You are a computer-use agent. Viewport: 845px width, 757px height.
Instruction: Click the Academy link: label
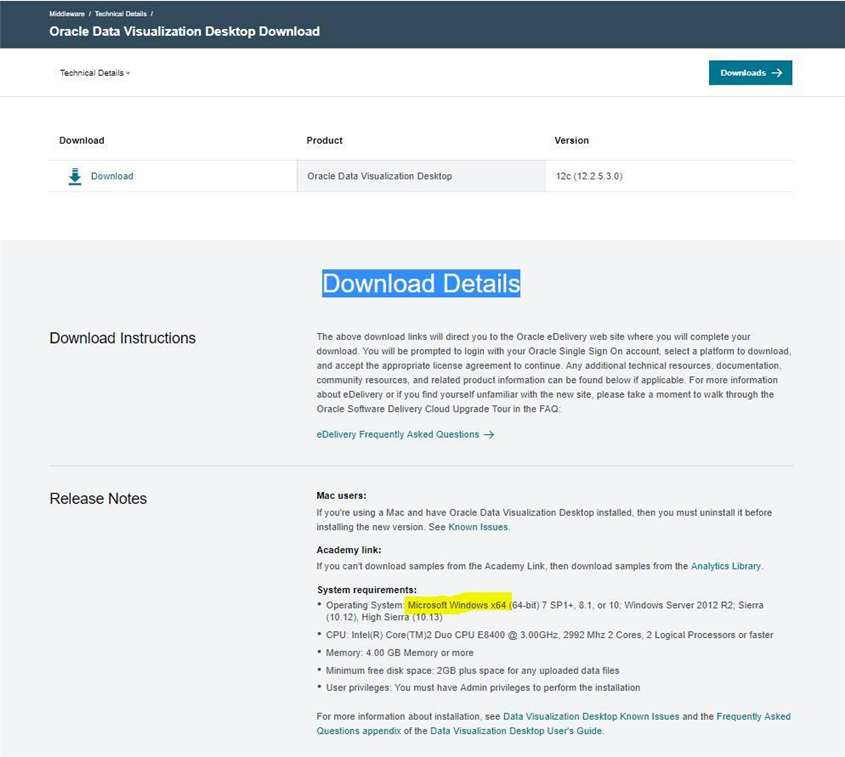click(x=349, y=550)
